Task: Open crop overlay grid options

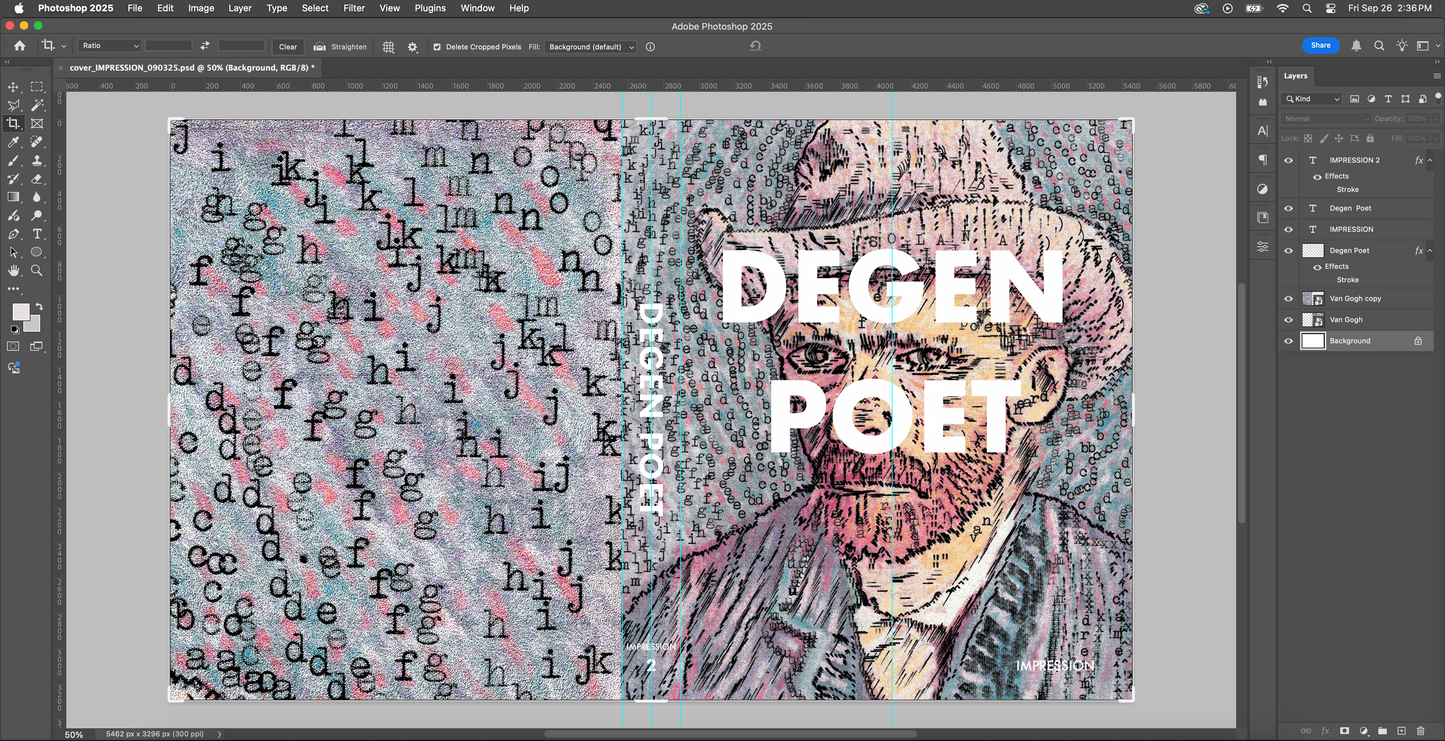Action: tap(389, 47)
